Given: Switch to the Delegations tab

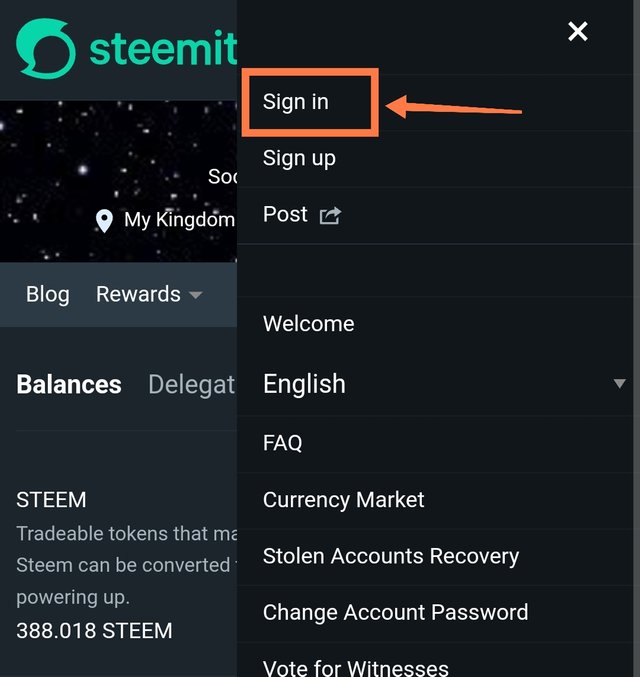Looking at the screenshot, I should [192, 384].
